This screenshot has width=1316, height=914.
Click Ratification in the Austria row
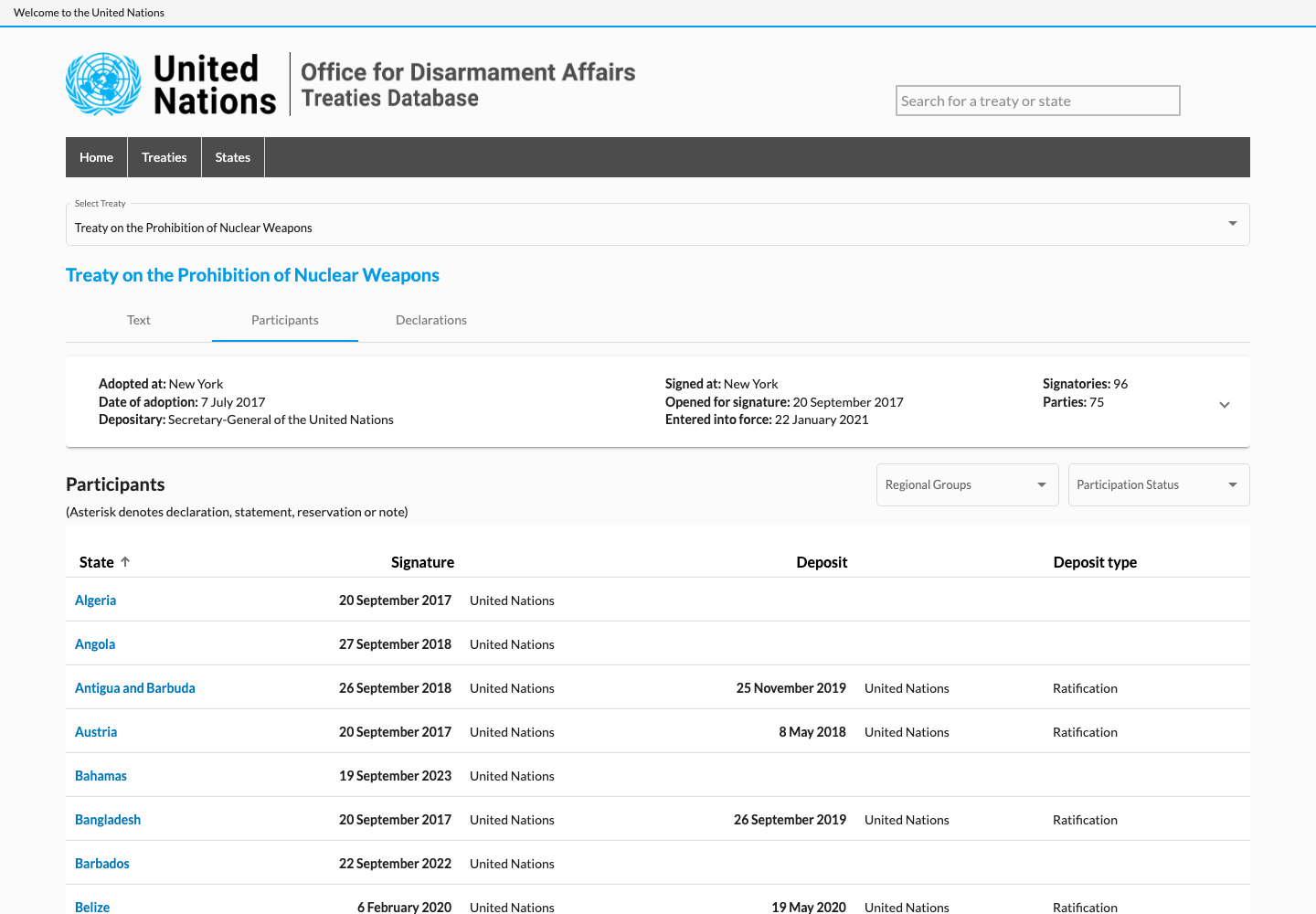1085,732
